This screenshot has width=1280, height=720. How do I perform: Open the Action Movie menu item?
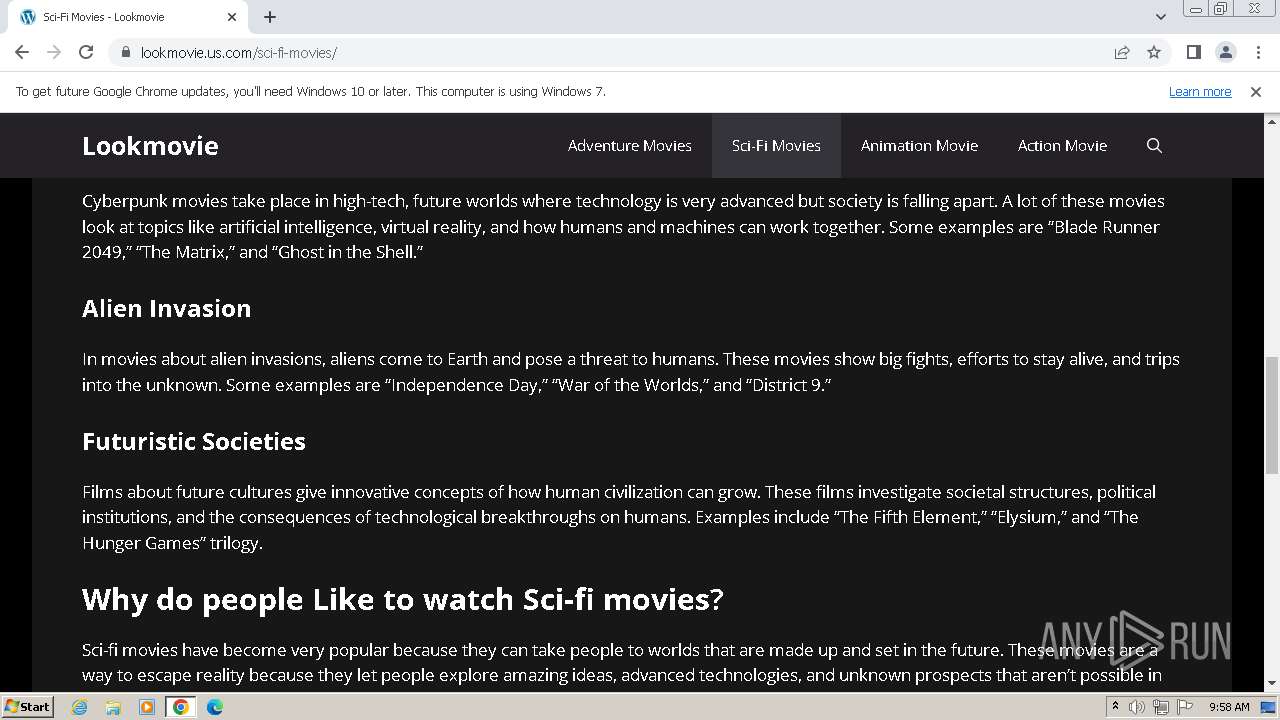tap(1062, 146)
